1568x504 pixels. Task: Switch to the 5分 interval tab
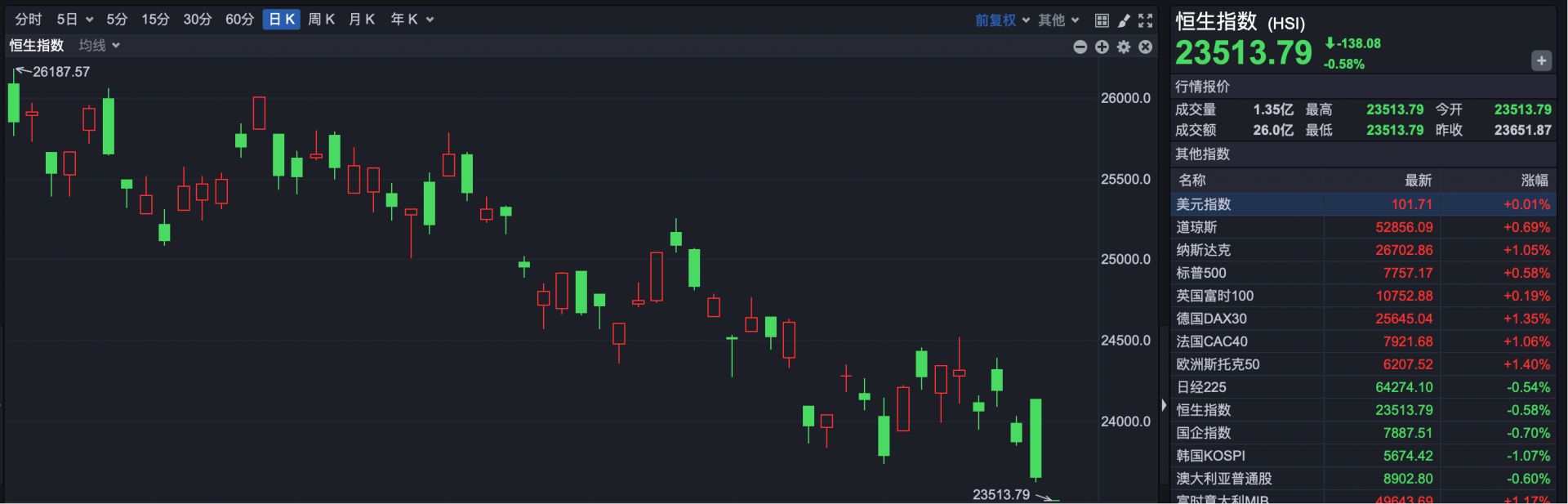(117, 20)
